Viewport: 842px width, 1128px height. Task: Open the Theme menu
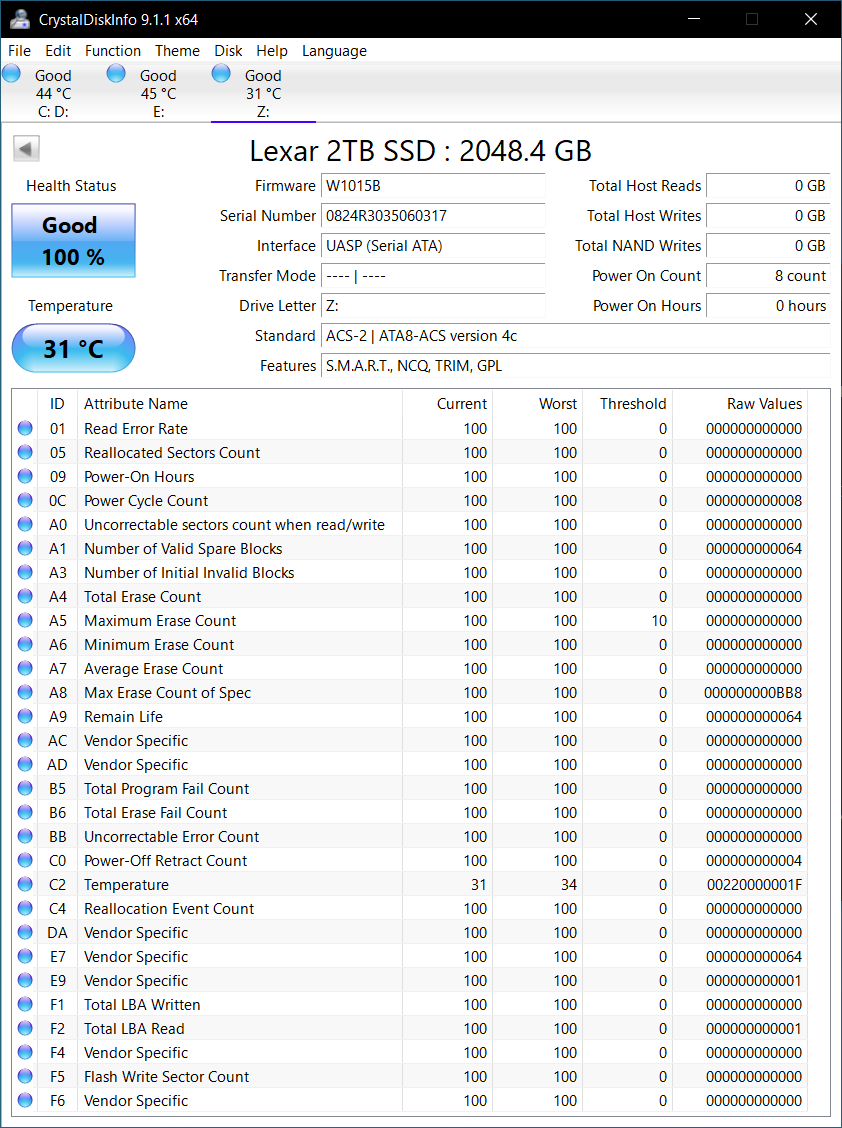click(x=177, y=51)
